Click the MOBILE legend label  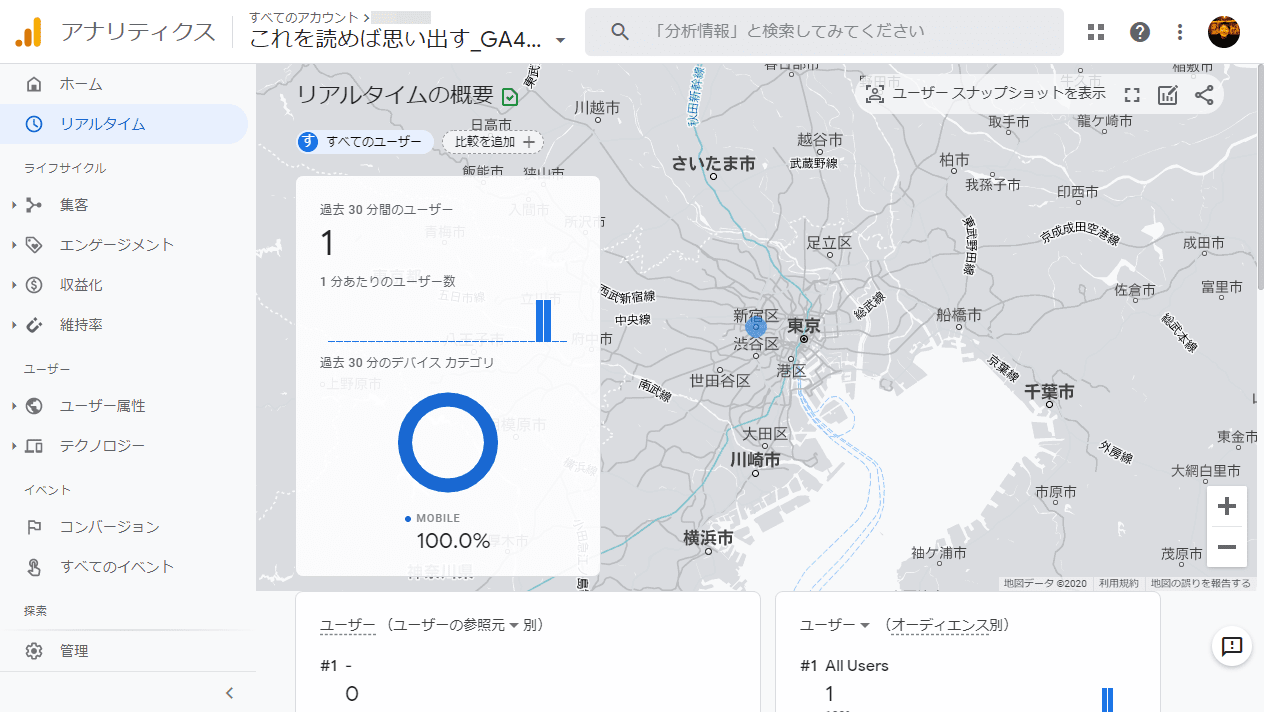(438, 518)
